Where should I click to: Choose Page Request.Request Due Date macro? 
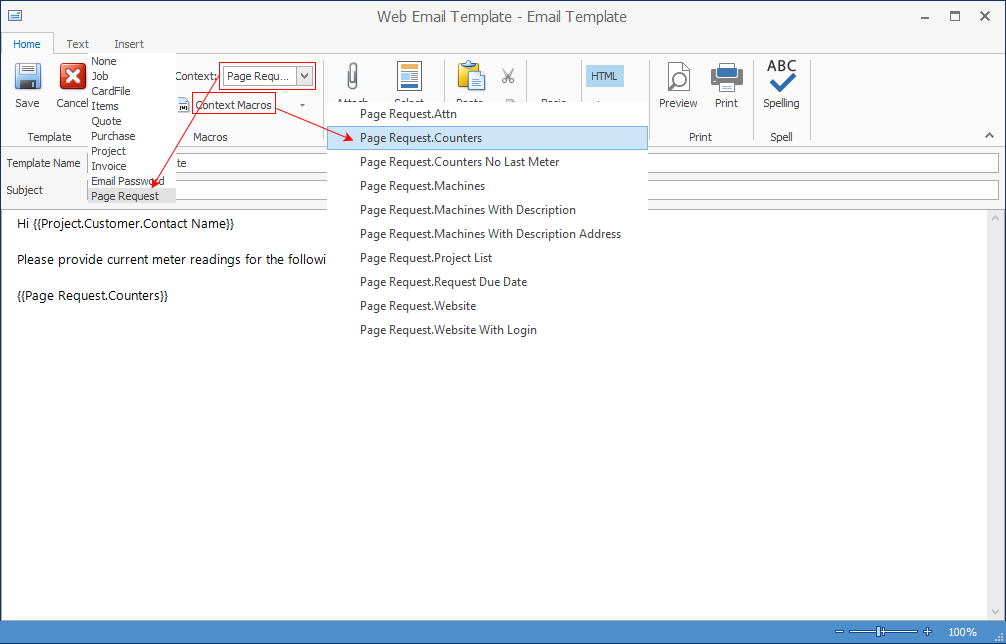(488, 282)
